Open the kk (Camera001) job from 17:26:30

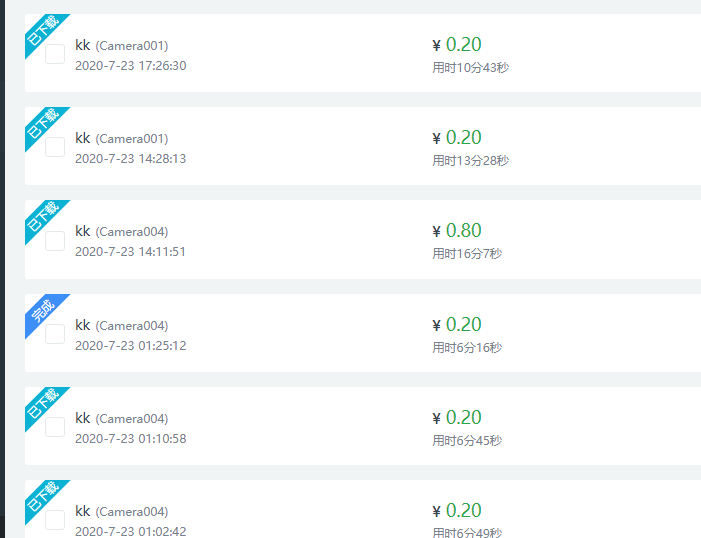pyautogui.click(x=122, y=45)
